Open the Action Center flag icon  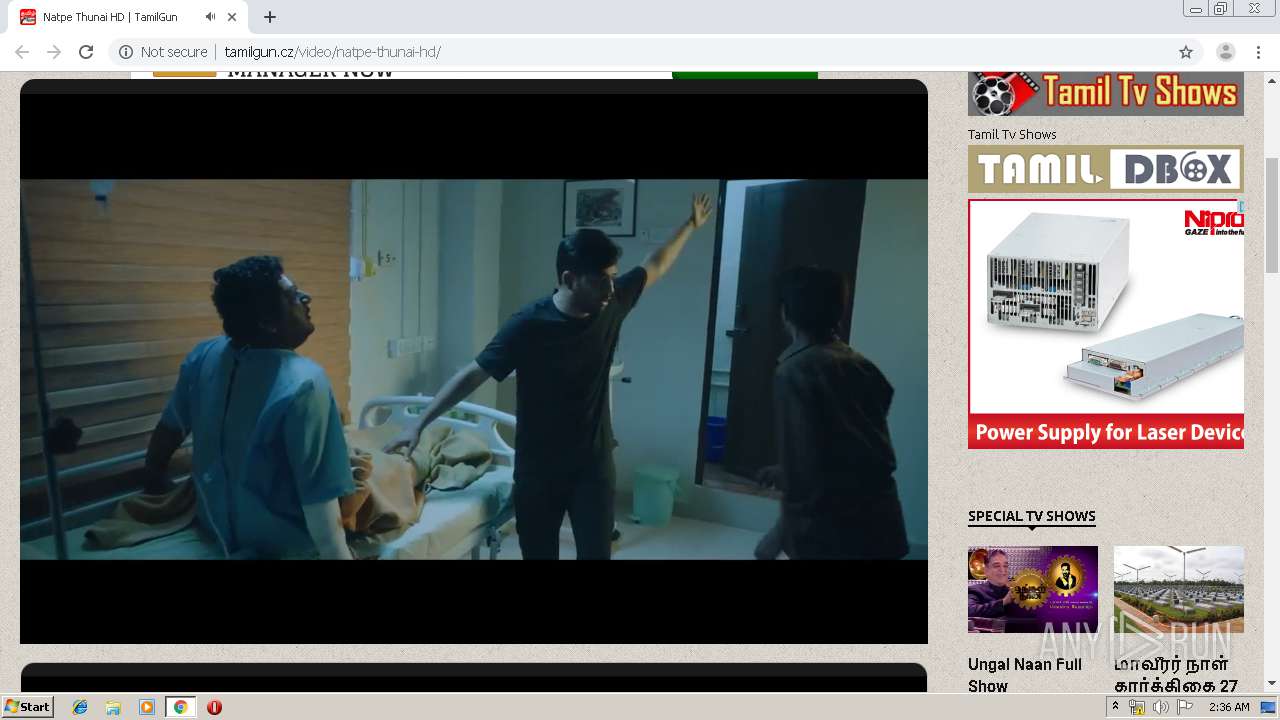1185,707
